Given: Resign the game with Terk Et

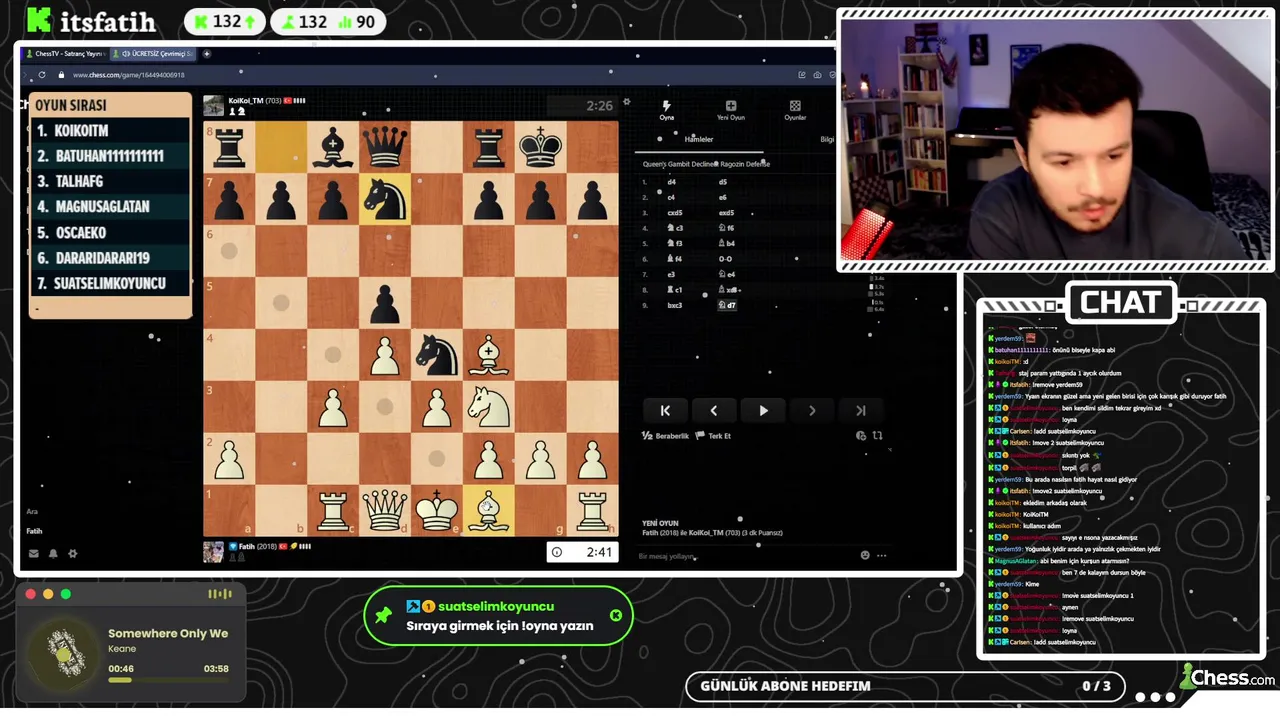Looking at the screenshot, I should click(x=713, y=436).
